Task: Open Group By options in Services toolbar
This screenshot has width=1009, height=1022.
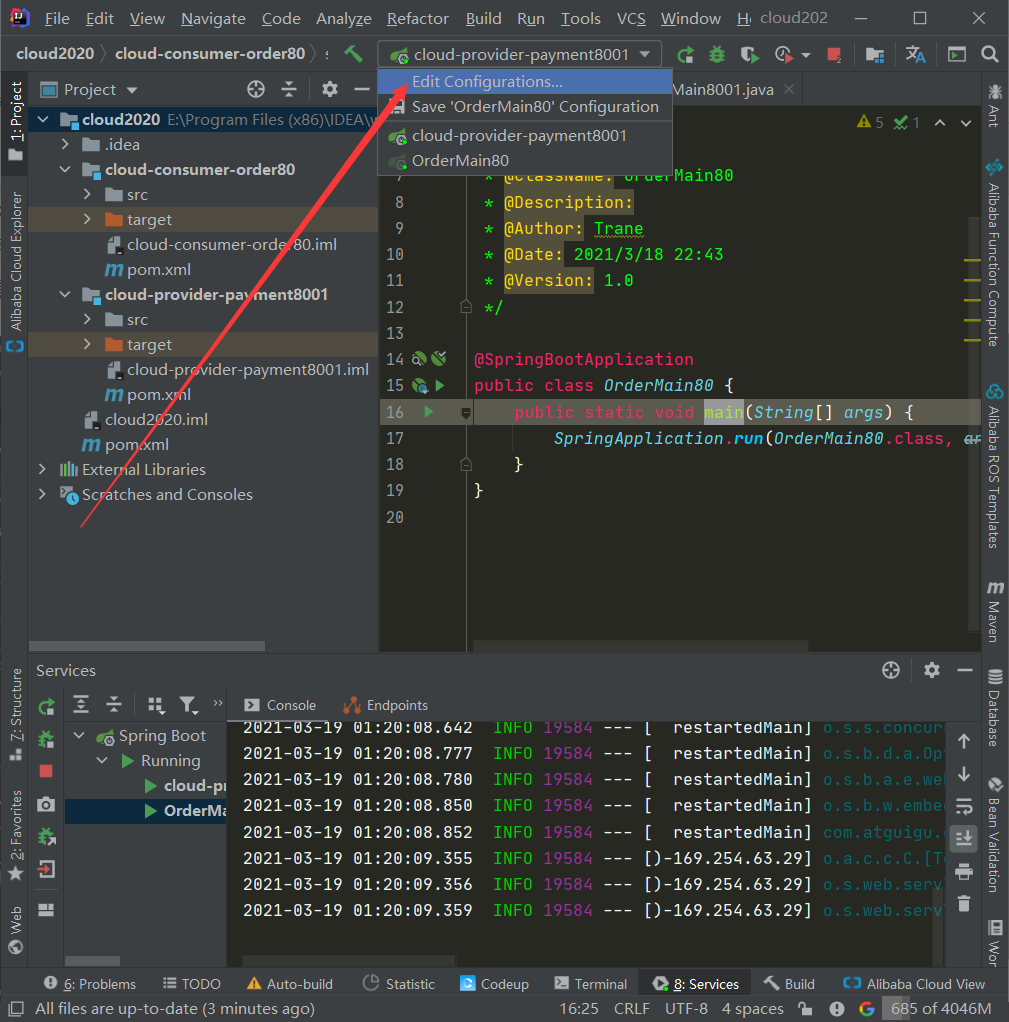Action: 156,705
